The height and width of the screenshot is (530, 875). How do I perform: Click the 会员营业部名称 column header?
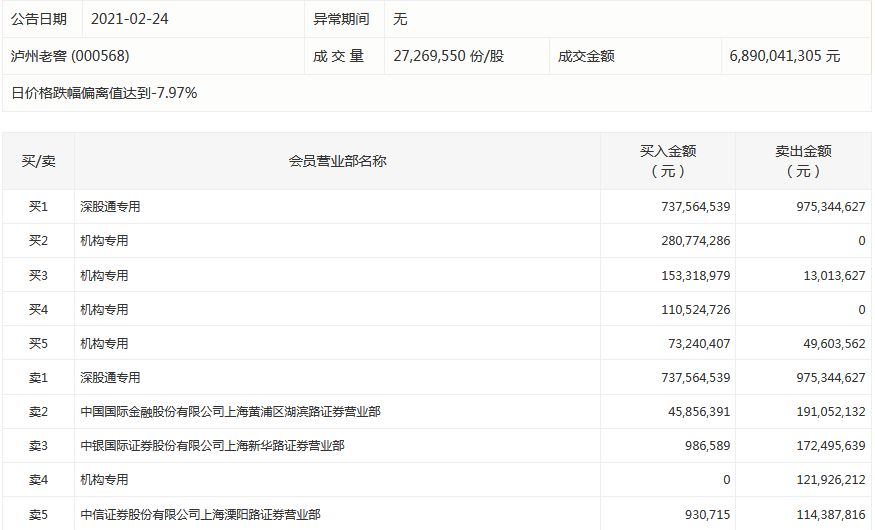pyautogui.click(x=337, y=161)
